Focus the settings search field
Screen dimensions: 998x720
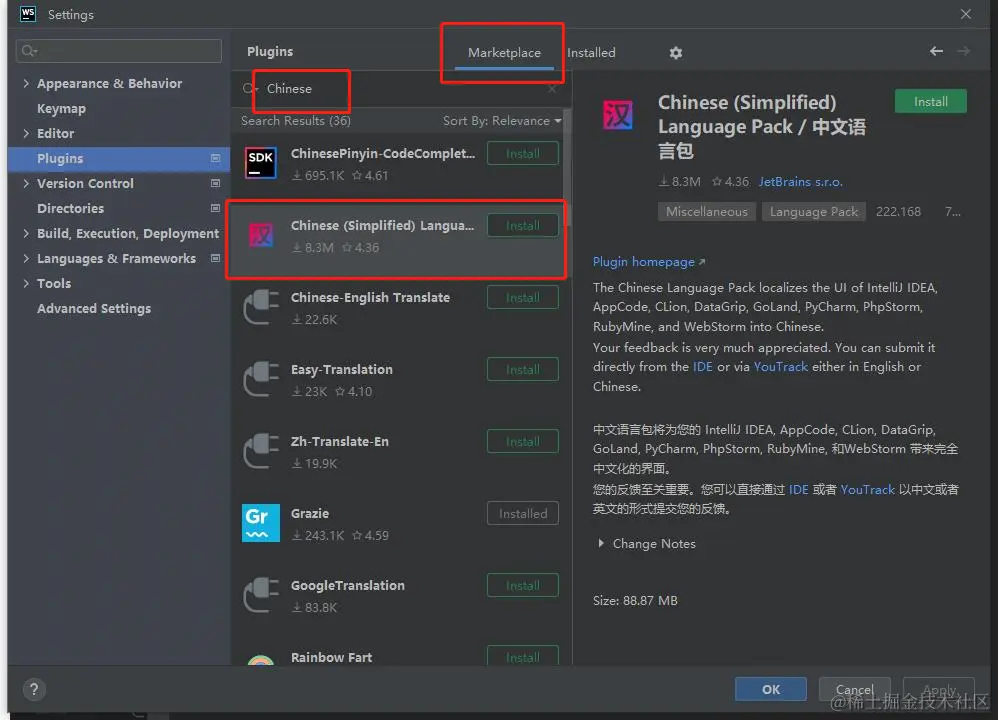point(119,51)
